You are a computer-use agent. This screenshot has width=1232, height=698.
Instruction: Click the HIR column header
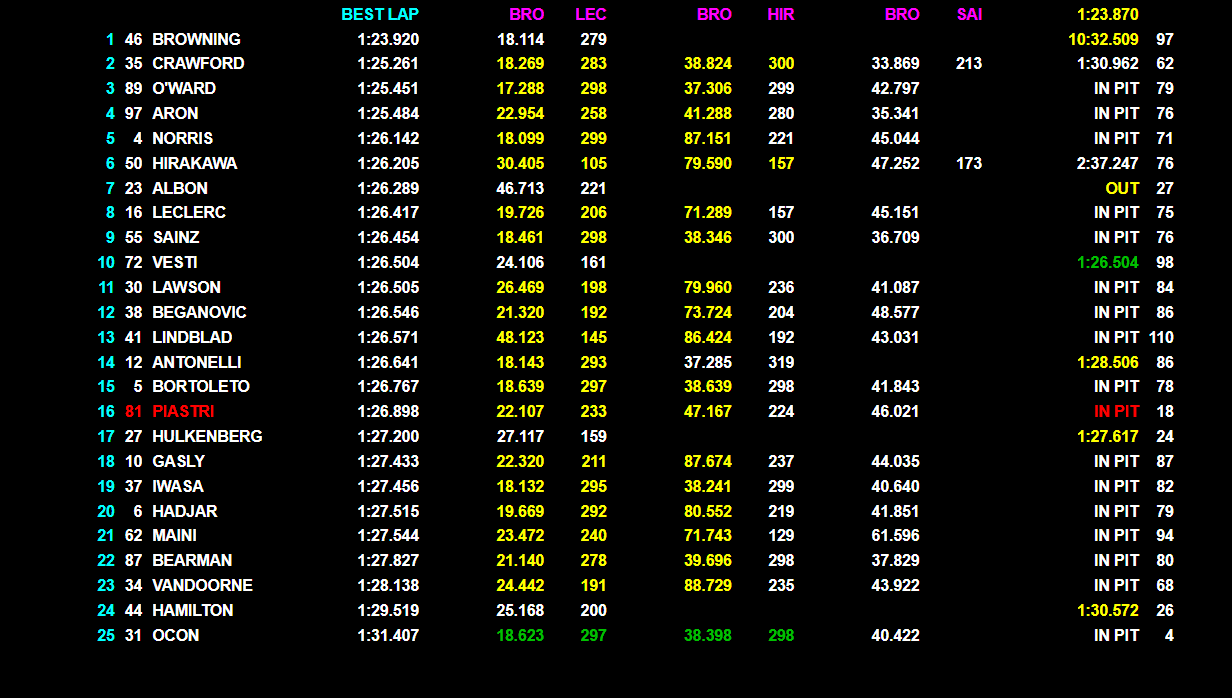(780, 15)
